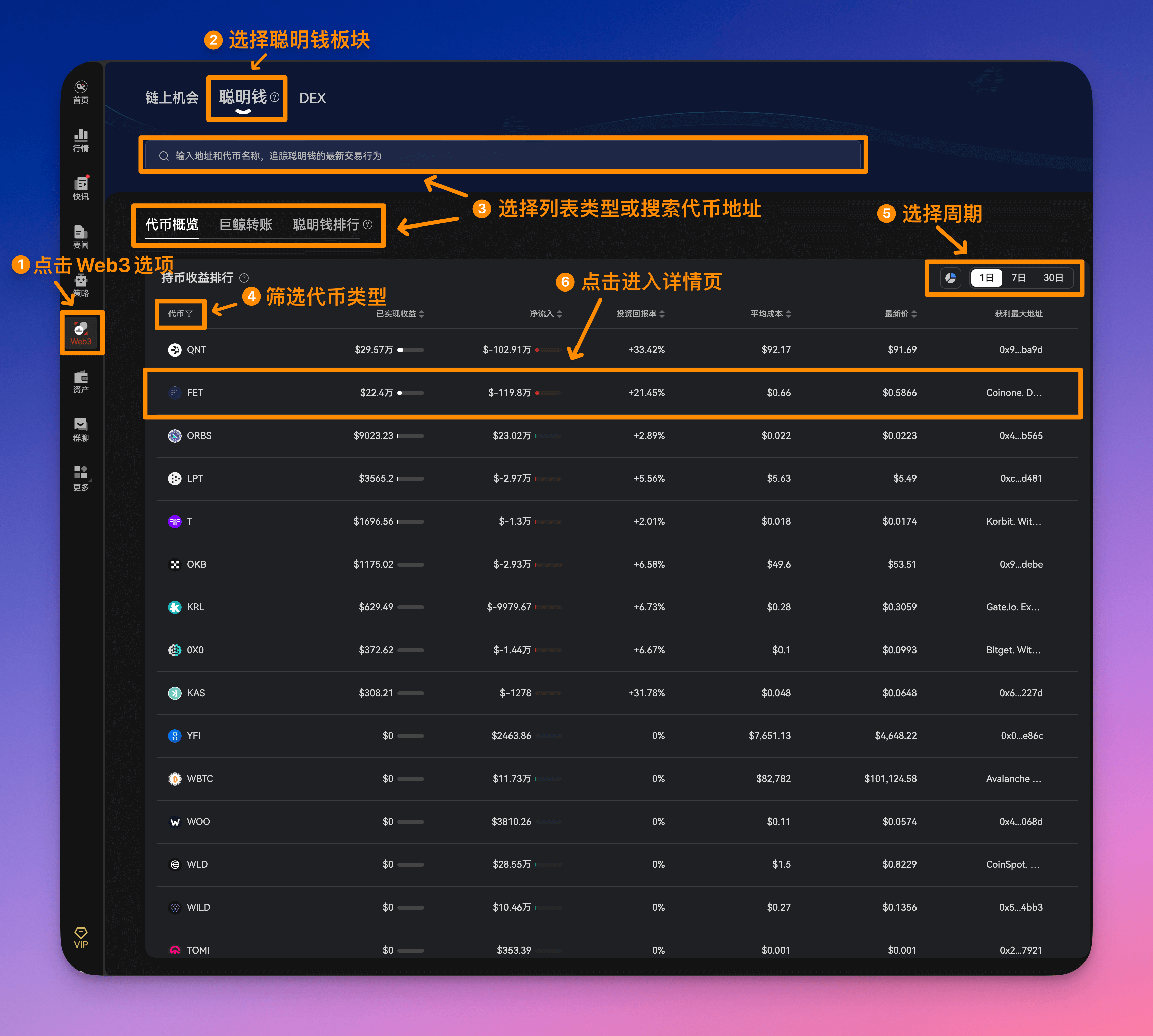Image resolution: width=1153 pixels, height=1036 pixels.
Task: Focus the smart money search field
Action: click(502, 155)
